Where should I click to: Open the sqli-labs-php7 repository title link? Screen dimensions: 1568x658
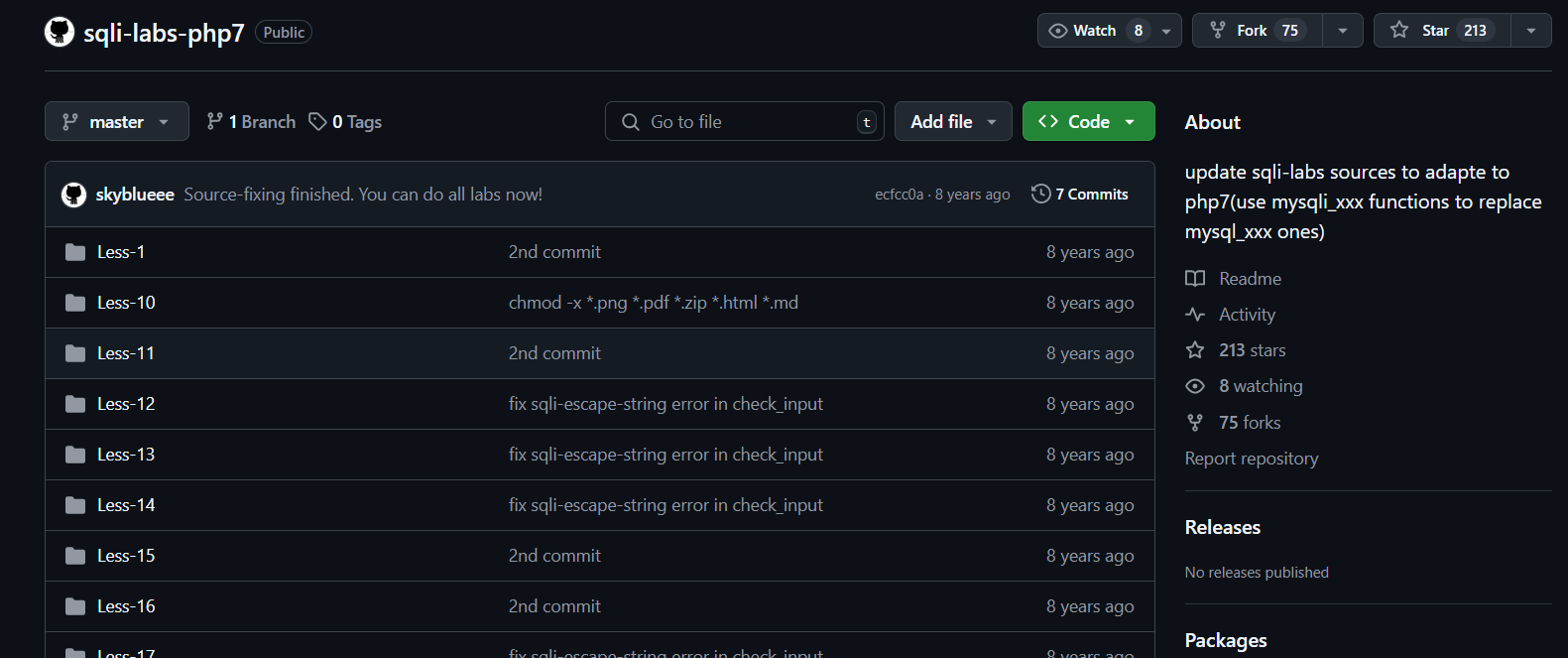pyautogui.click(x=164, y=33)
